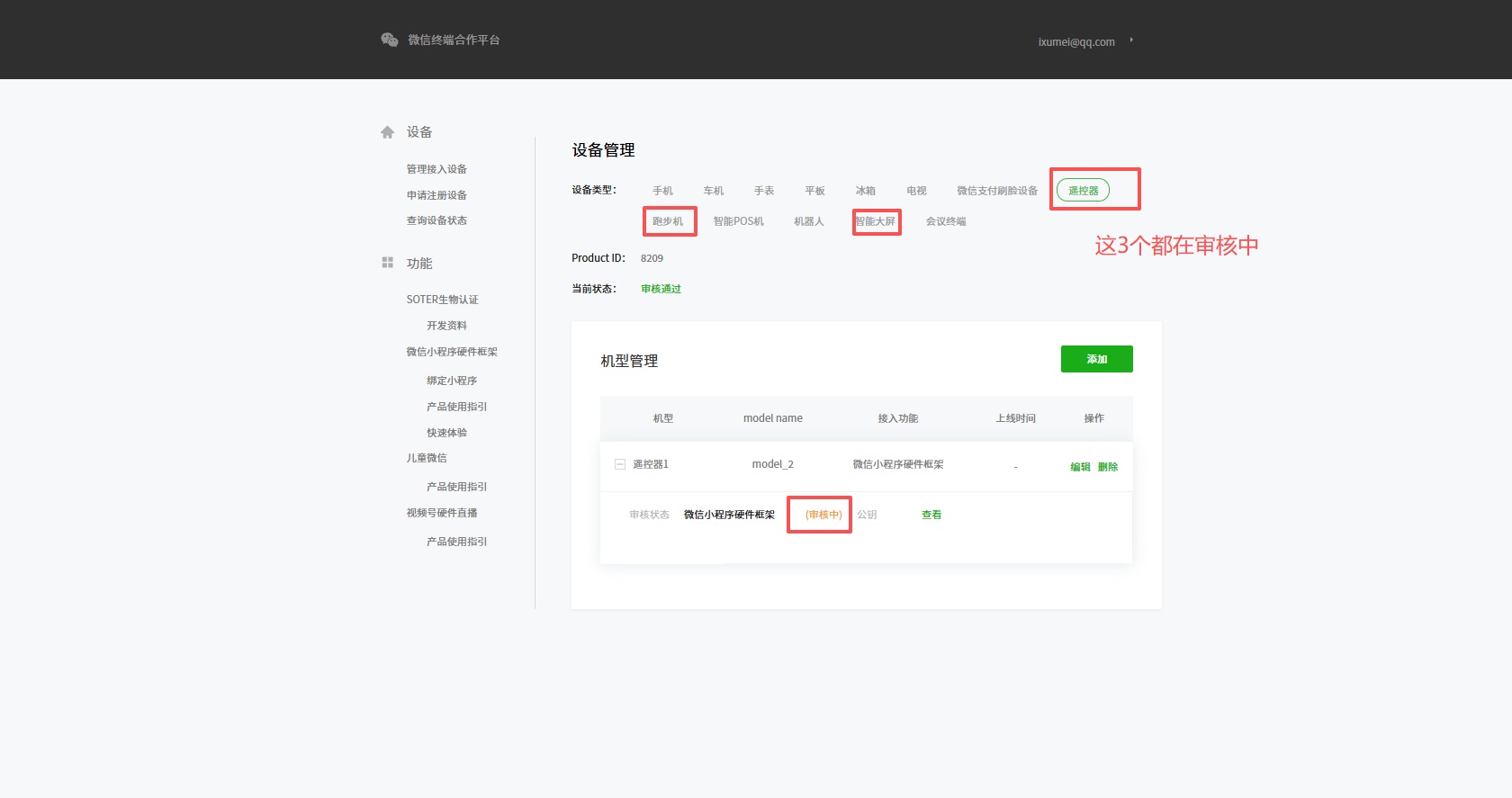Screen dimensions: 1512x798
Task: Open the account dropdown arrow beside ixumei@qq.com
Action: tap(1131, 40)
